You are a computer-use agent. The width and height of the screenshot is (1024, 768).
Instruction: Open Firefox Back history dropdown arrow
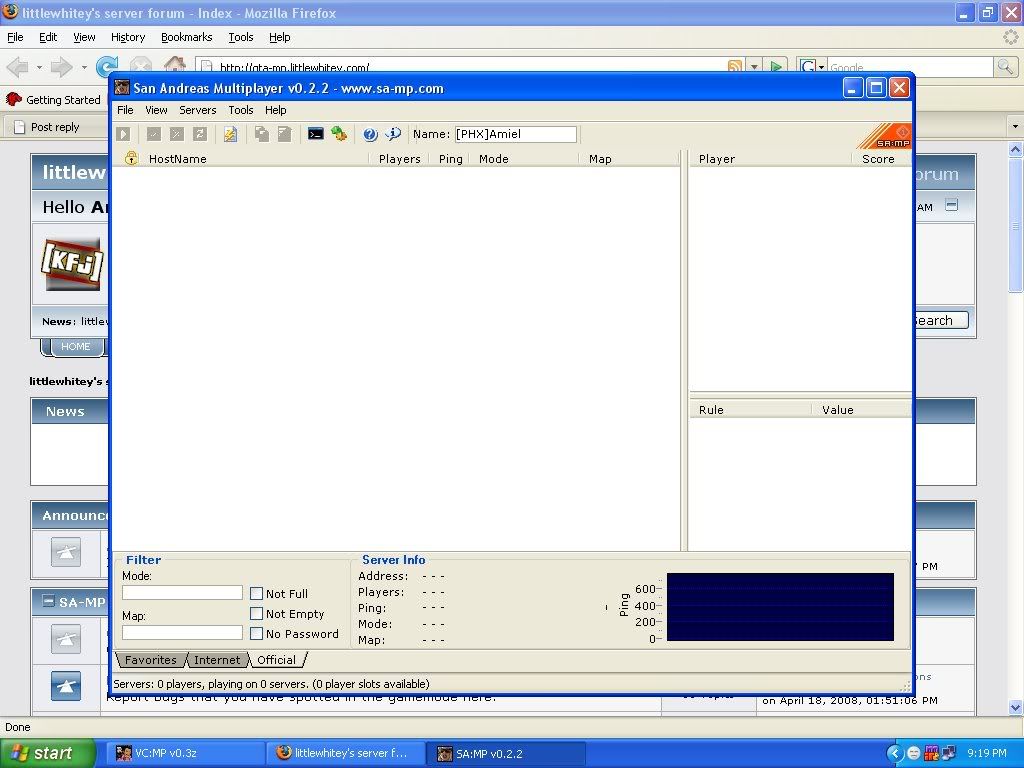(39, 67)
